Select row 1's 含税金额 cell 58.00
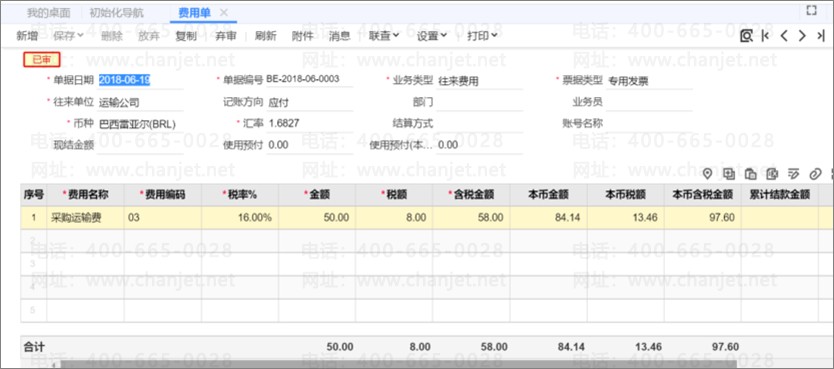The width and height of the screenshot is (834, 369). pyautogui.click(x=471, y=218)
